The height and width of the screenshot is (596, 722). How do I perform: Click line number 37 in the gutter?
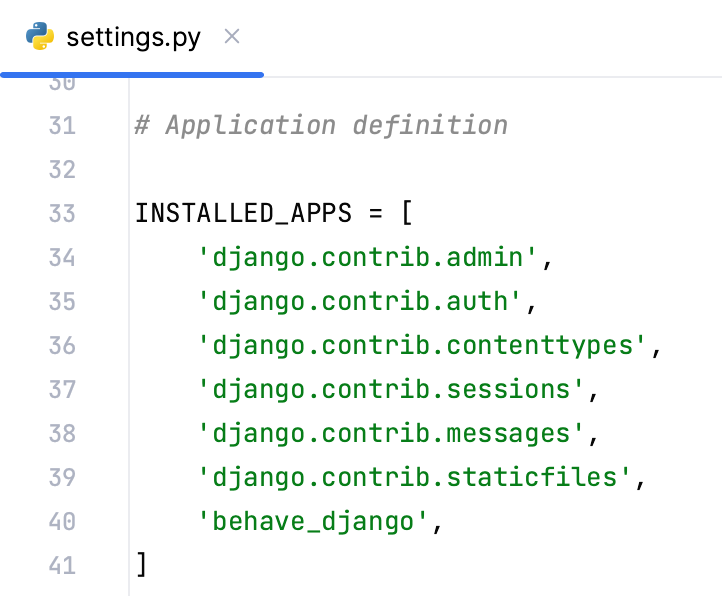tap(62, 390)
